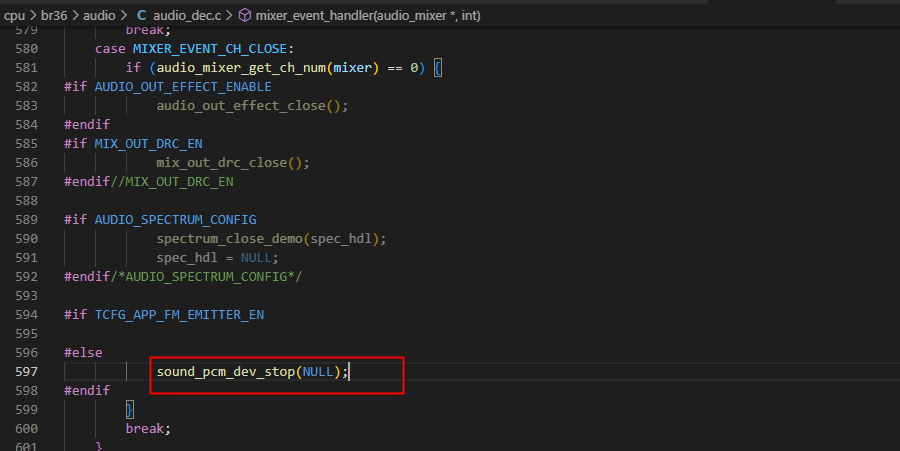Image resolution: width=900 pixels, height=451 pixels.
Task: Click the TCFG_APP_FM_EMITTER_EN macro
Action: click(x=179, y=314)
